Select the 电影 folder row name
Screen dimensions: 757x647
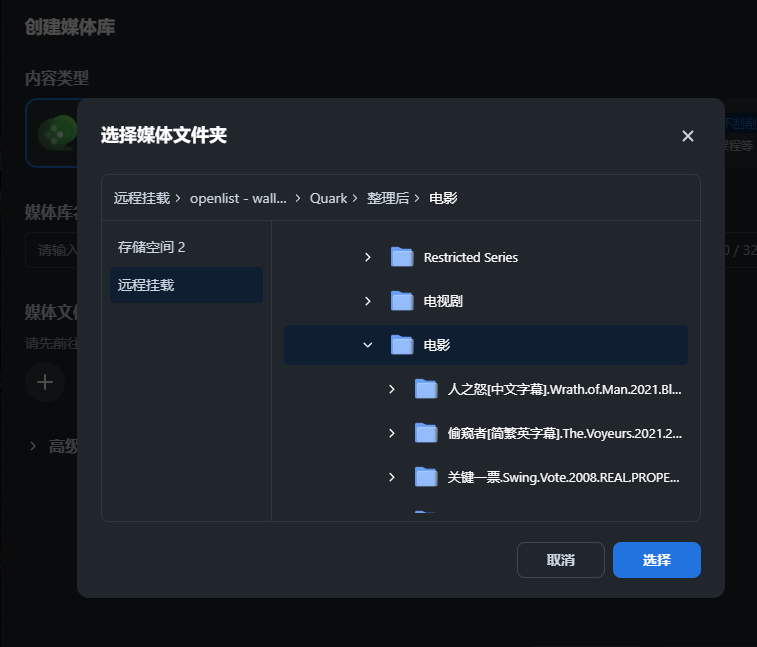(437, 345)
